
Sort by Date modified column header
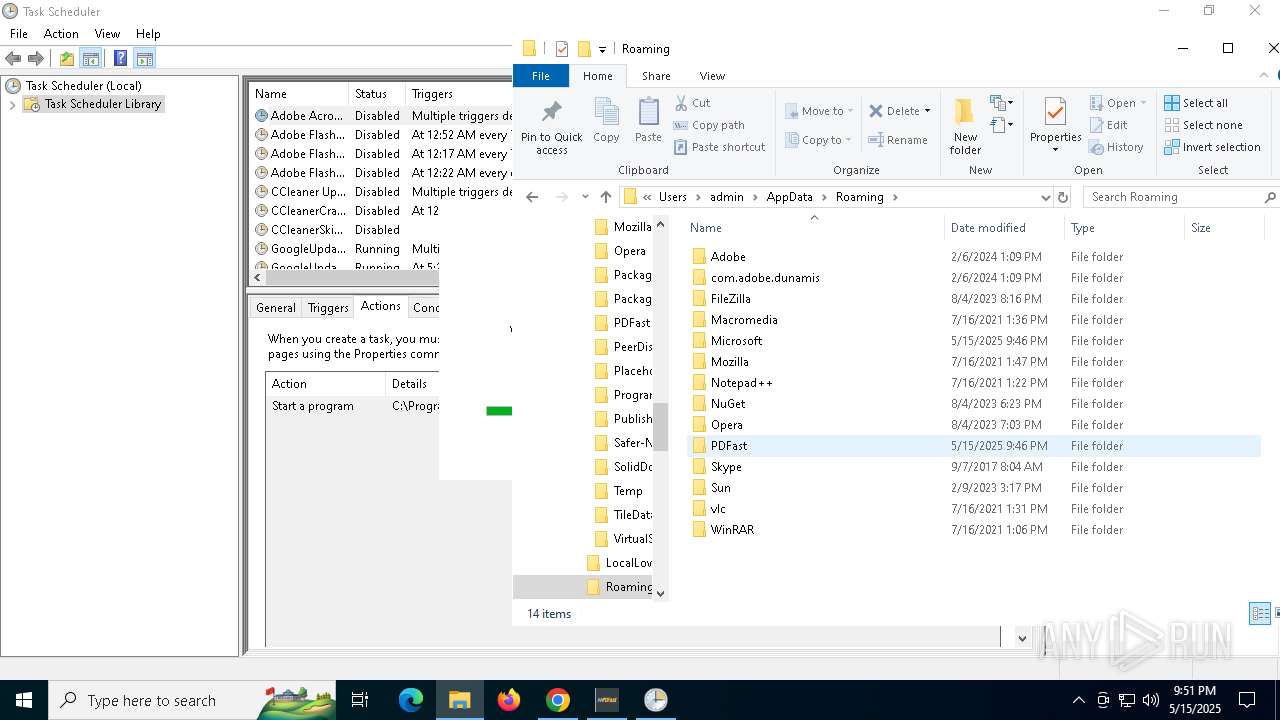point(1003,228)
